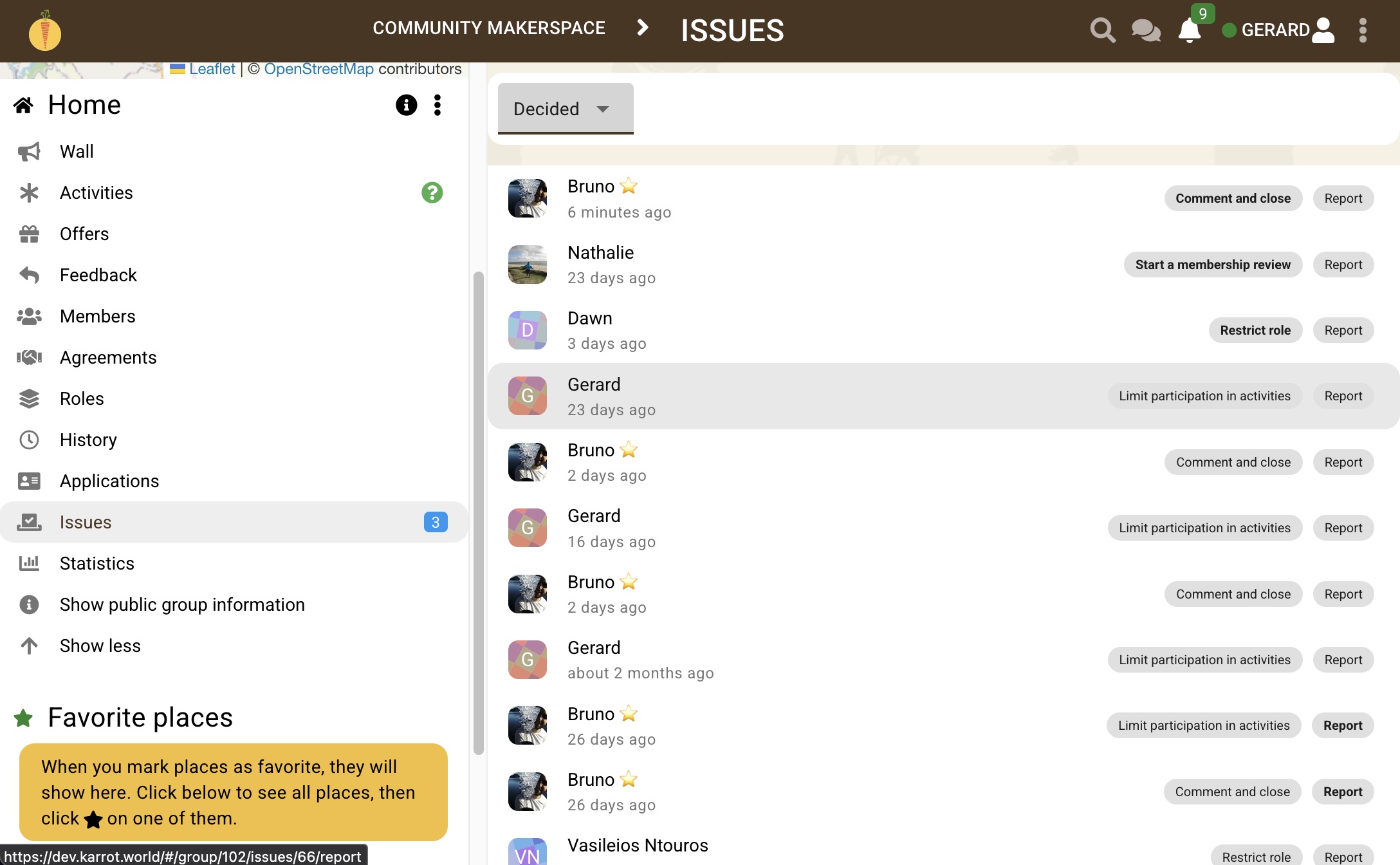Click Restrict role for Vasileios Ntouros

[1256, 856]
